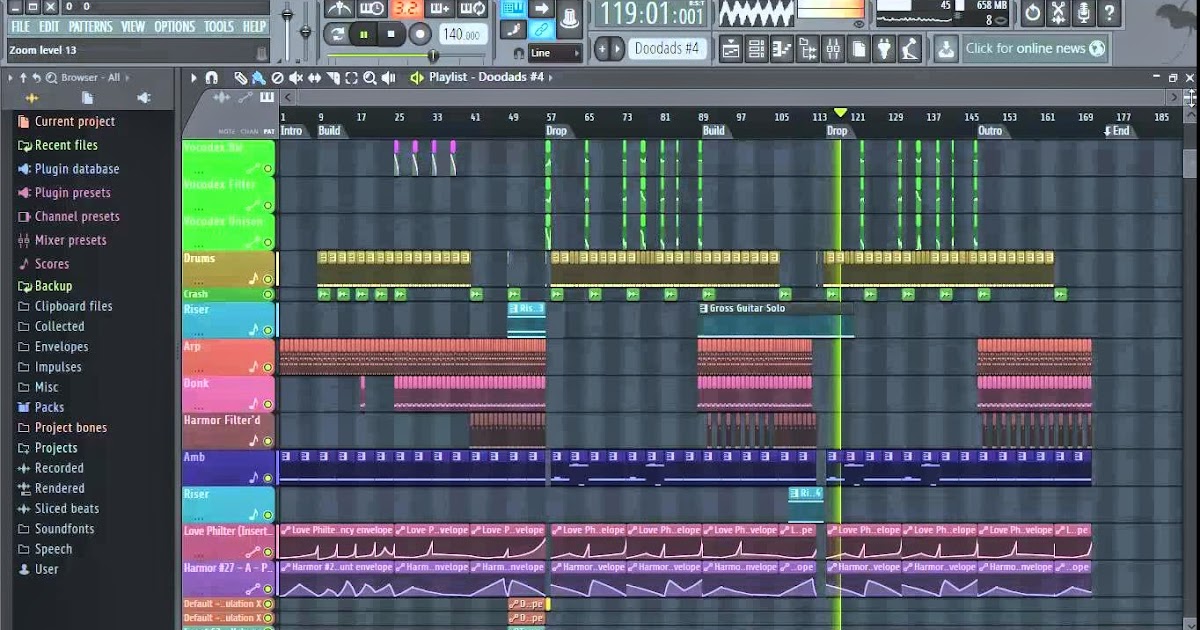Toggle auto-scrolling arrow button
The image size is (1200, 630).
pos(541,9)
